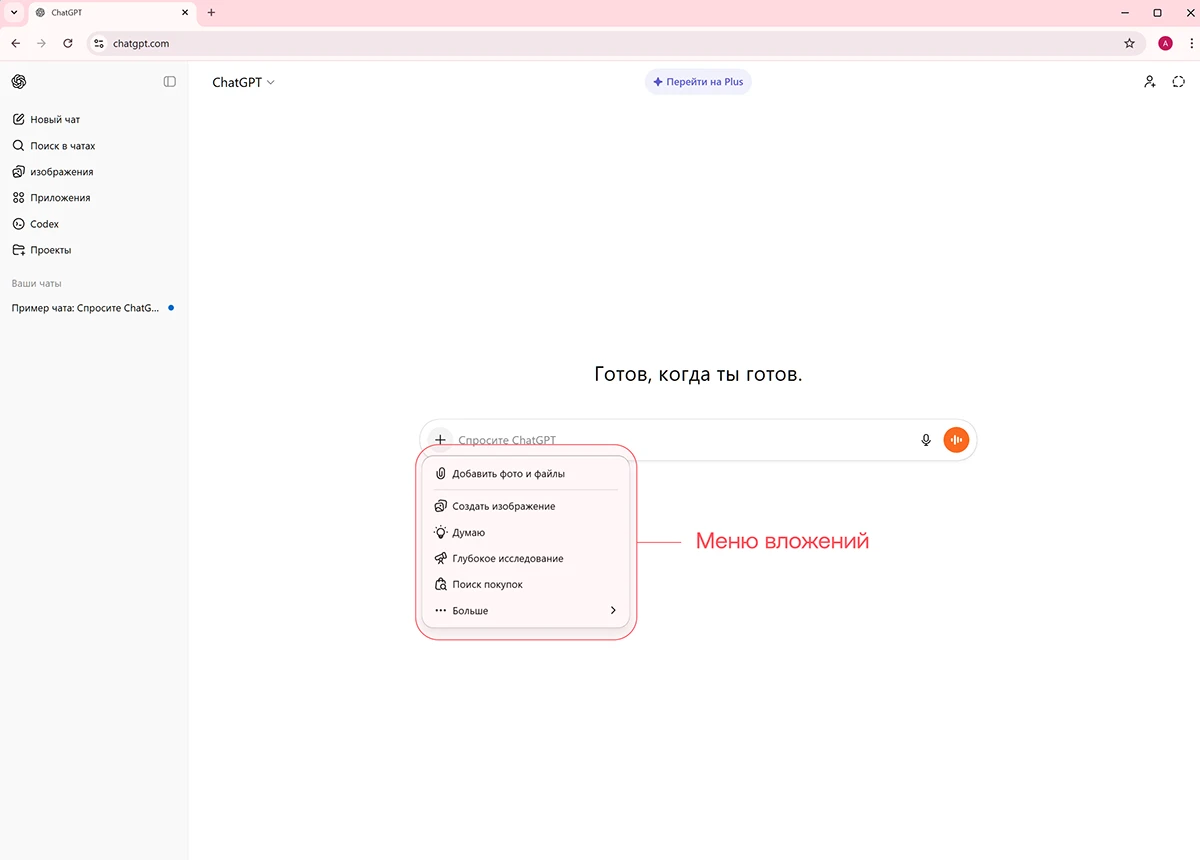The width and height of the screenshot is (1200, 860).
Task: Open the temporary chat icon at top right
Action: point(1179,82)
